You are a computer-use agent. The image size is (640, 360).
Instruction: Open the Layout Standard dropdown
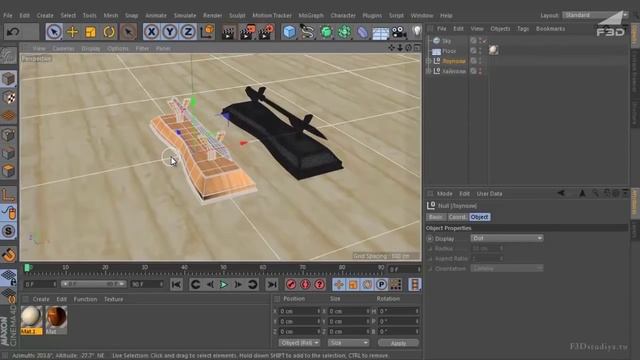tap(595, 15)
